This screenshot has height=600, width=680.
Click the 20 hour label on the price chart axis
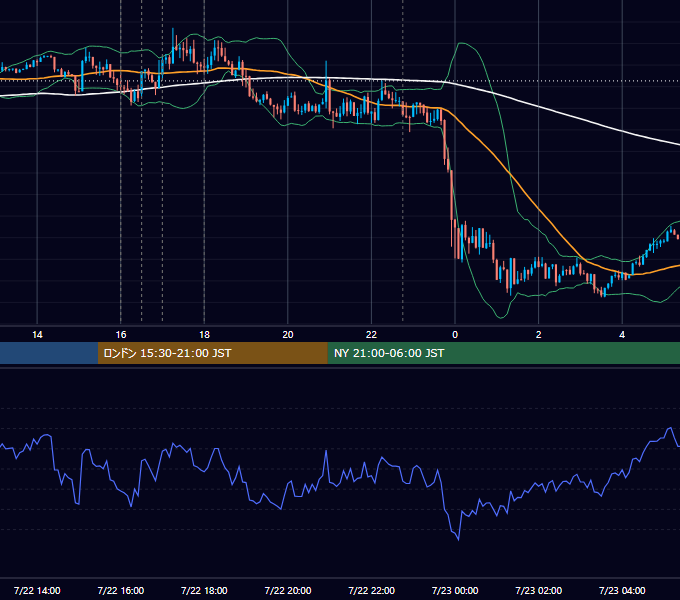click(x=288, y=335)
